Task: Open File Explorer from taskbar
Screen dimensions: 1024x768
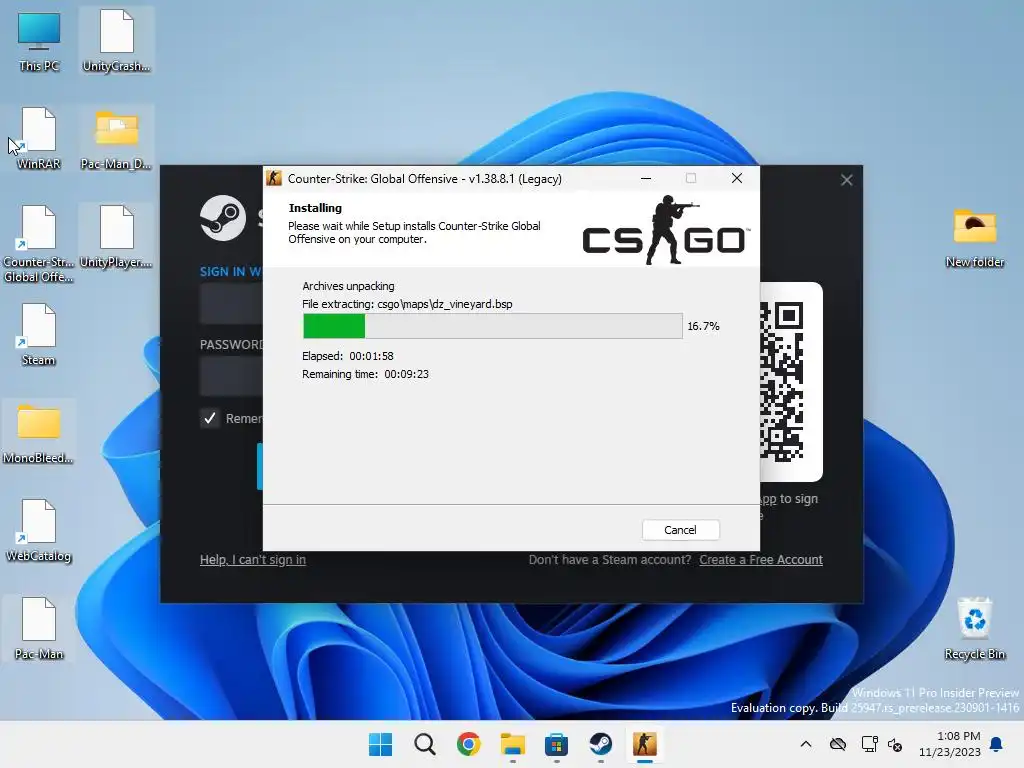Action: (x=513, y=744)
